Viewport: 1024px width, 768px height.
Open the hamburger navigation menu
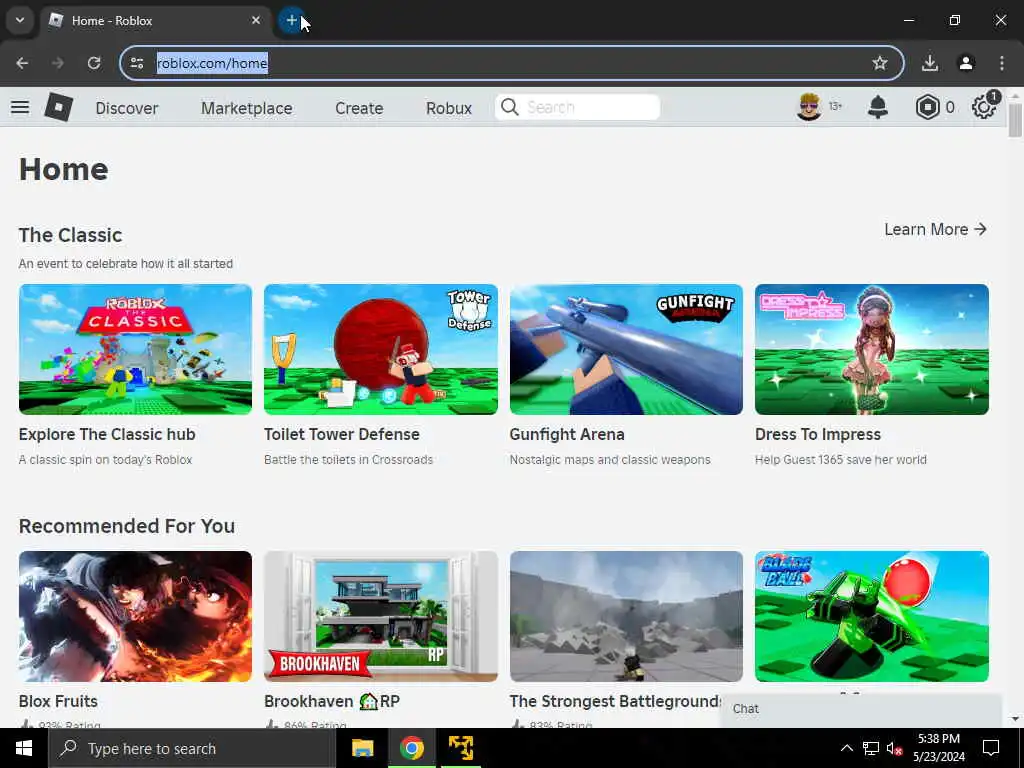[20, 107]
